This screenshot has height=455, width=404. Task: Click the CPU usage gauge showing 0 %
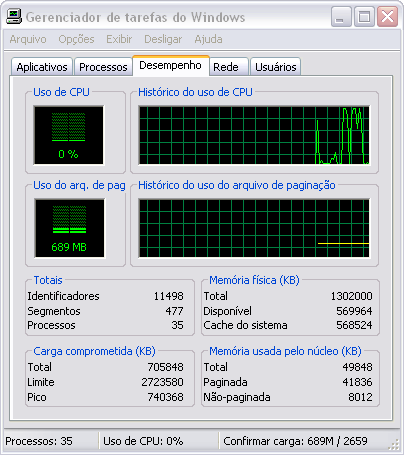coord(68,135)
